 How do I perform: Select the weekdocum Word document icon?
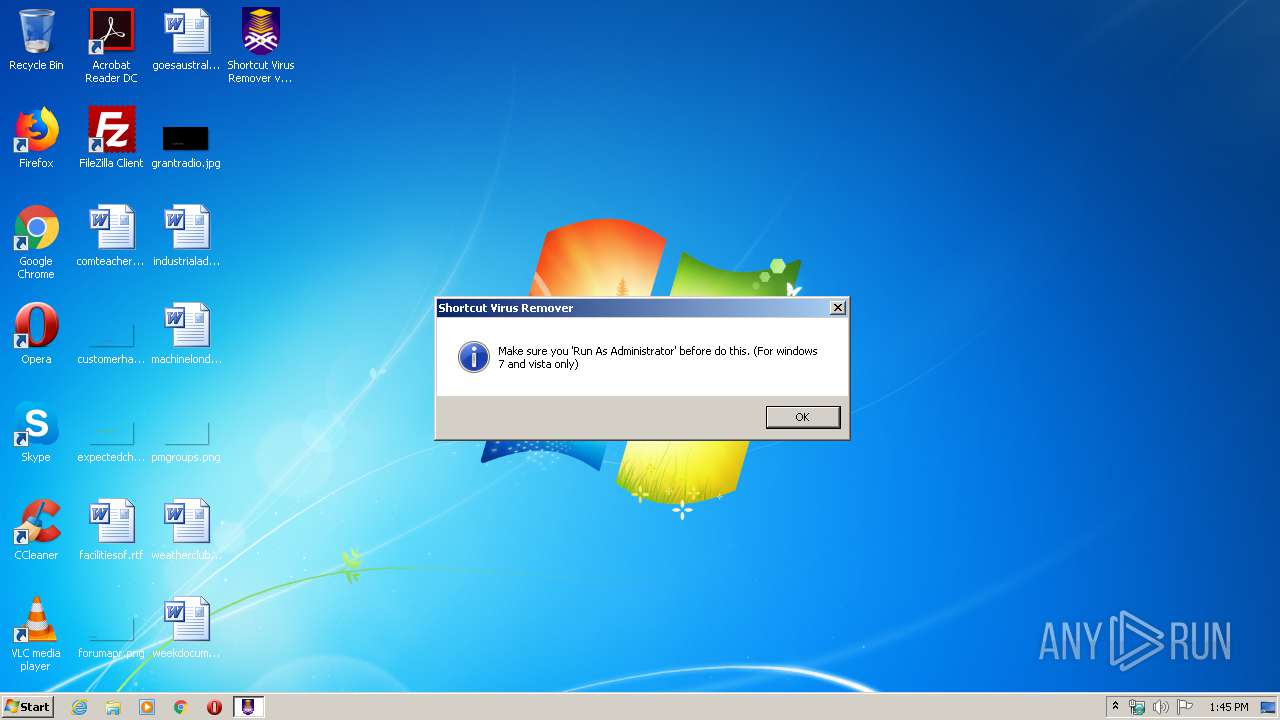point(186,628)
